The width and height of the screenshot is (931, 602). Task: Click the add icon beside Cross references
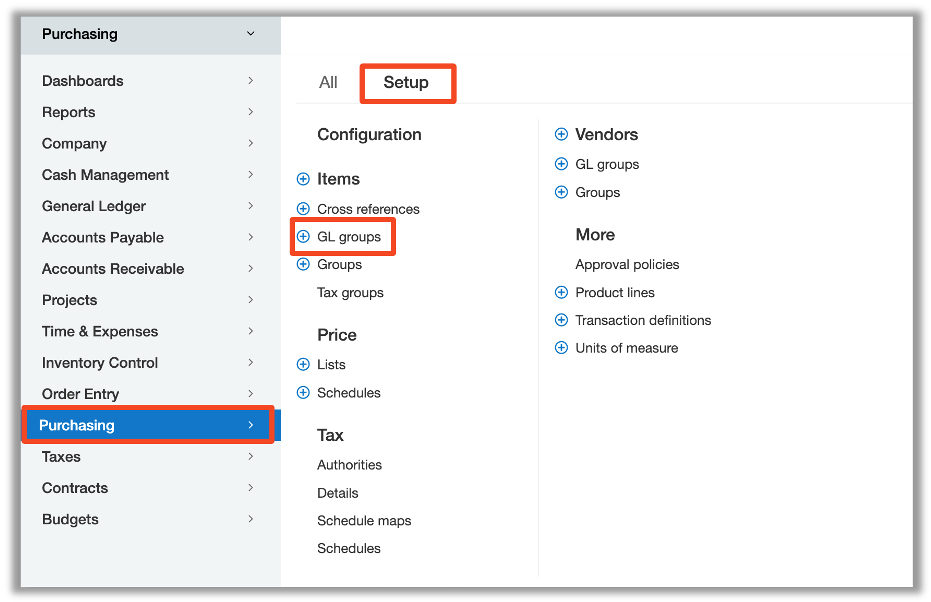point(302,209)
